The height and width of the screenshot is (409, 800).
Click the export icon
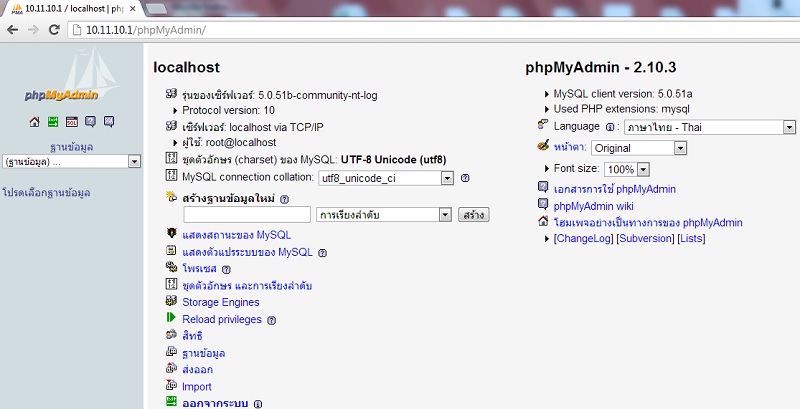171,368
